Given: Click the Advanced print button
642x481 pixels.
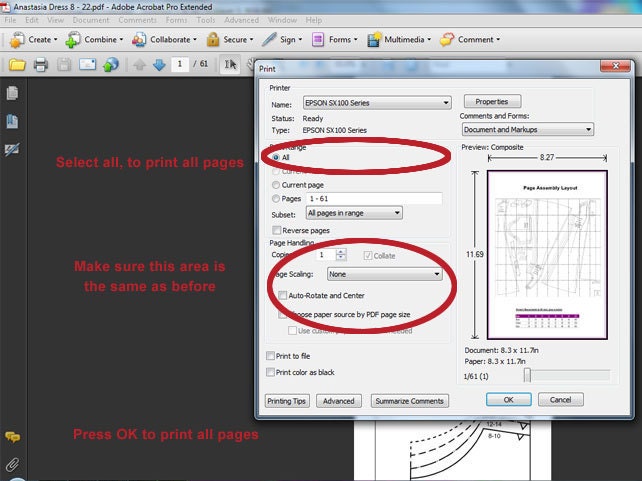Looking at the screenshot, I should tap(339, 401).
